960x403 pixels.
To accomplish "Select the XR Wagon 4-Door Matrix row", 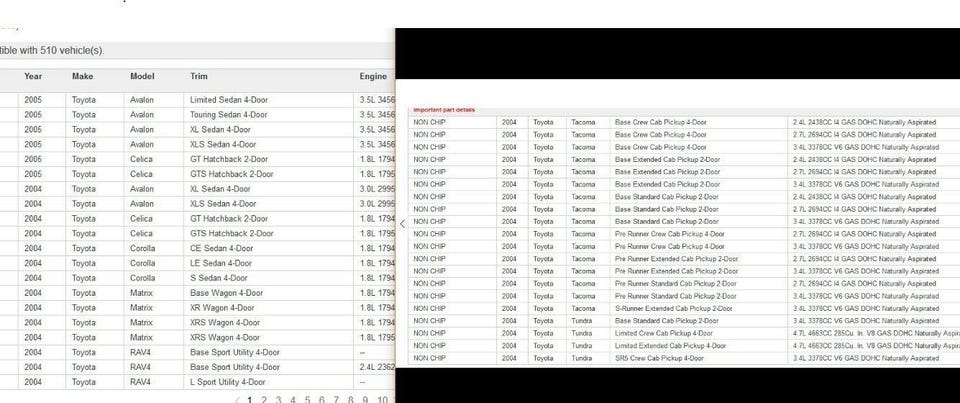I will coord(197,307).
